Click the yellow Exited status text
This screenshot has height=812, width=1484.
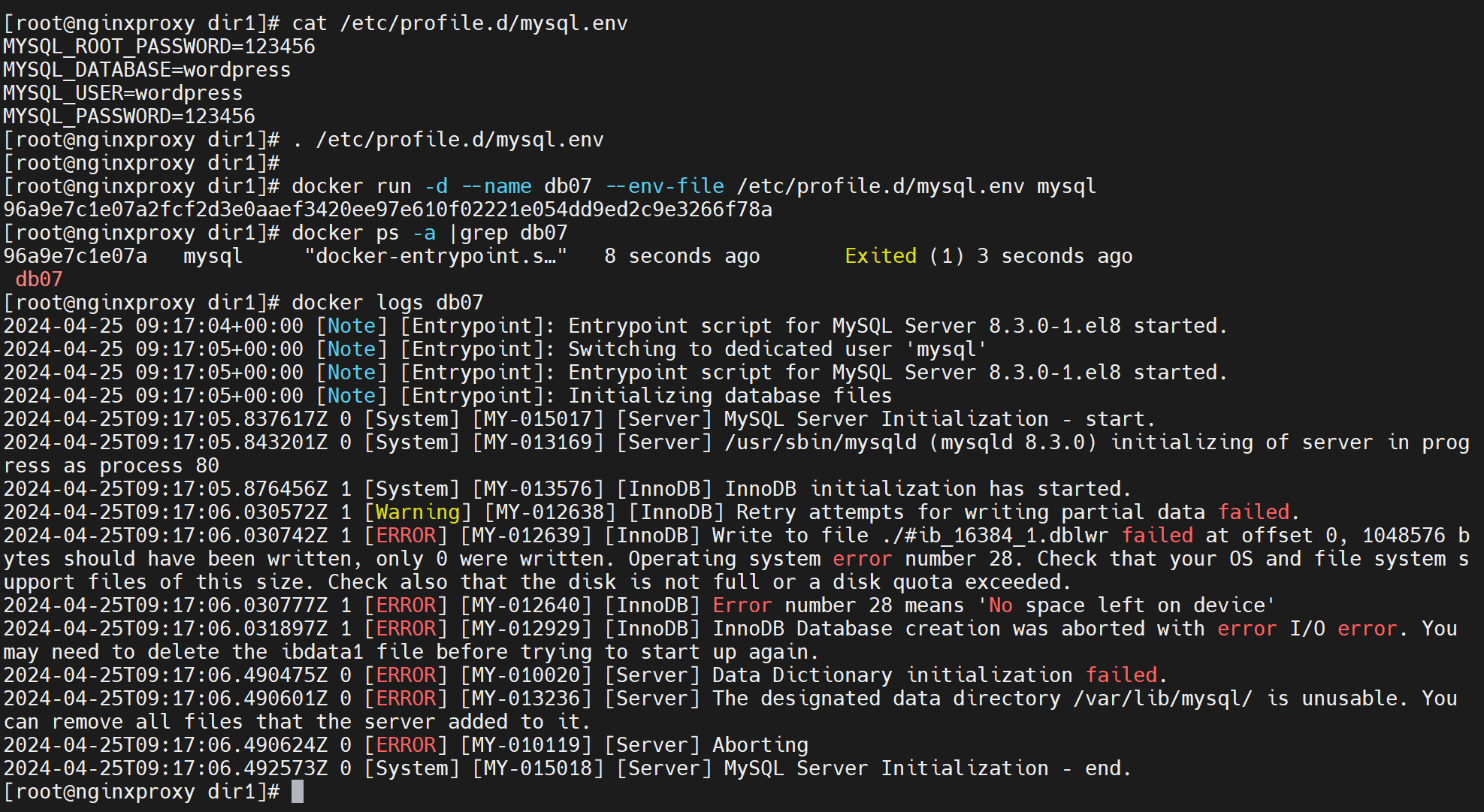coord(880,256)
